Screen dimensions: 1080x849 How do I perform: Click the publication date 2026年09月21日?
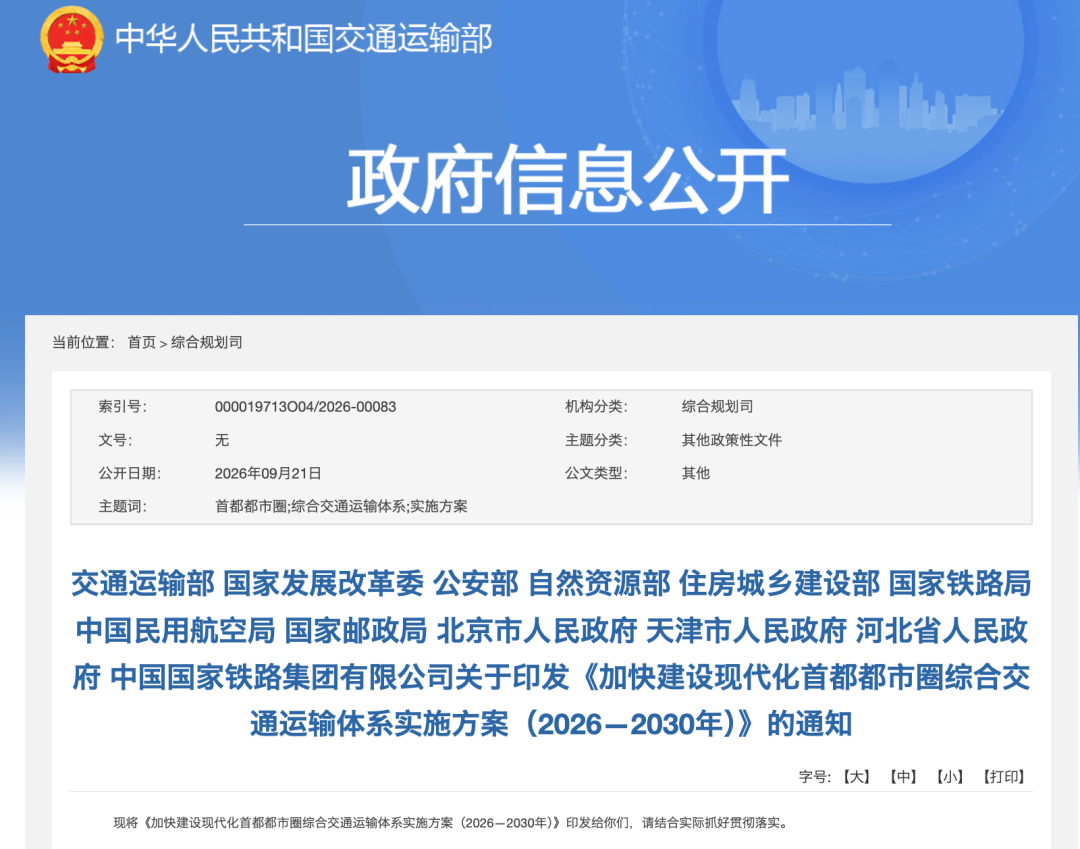[268, 474]
